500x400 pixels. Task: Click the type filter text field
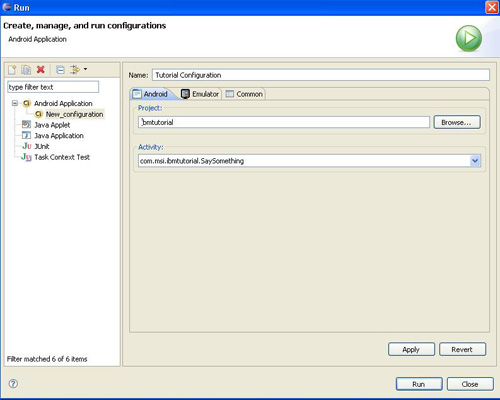53,87
